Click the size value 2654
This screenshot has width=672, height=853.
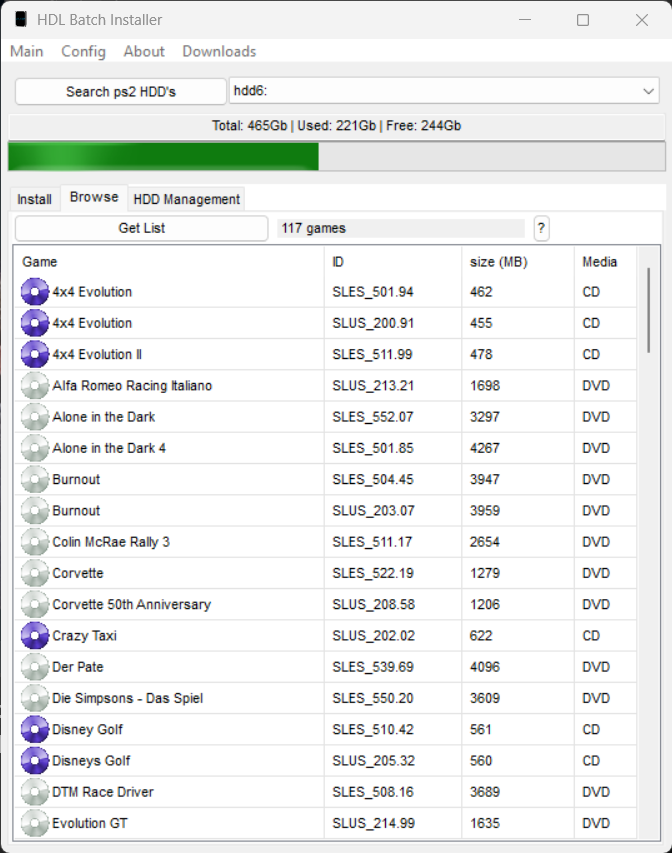485,542
